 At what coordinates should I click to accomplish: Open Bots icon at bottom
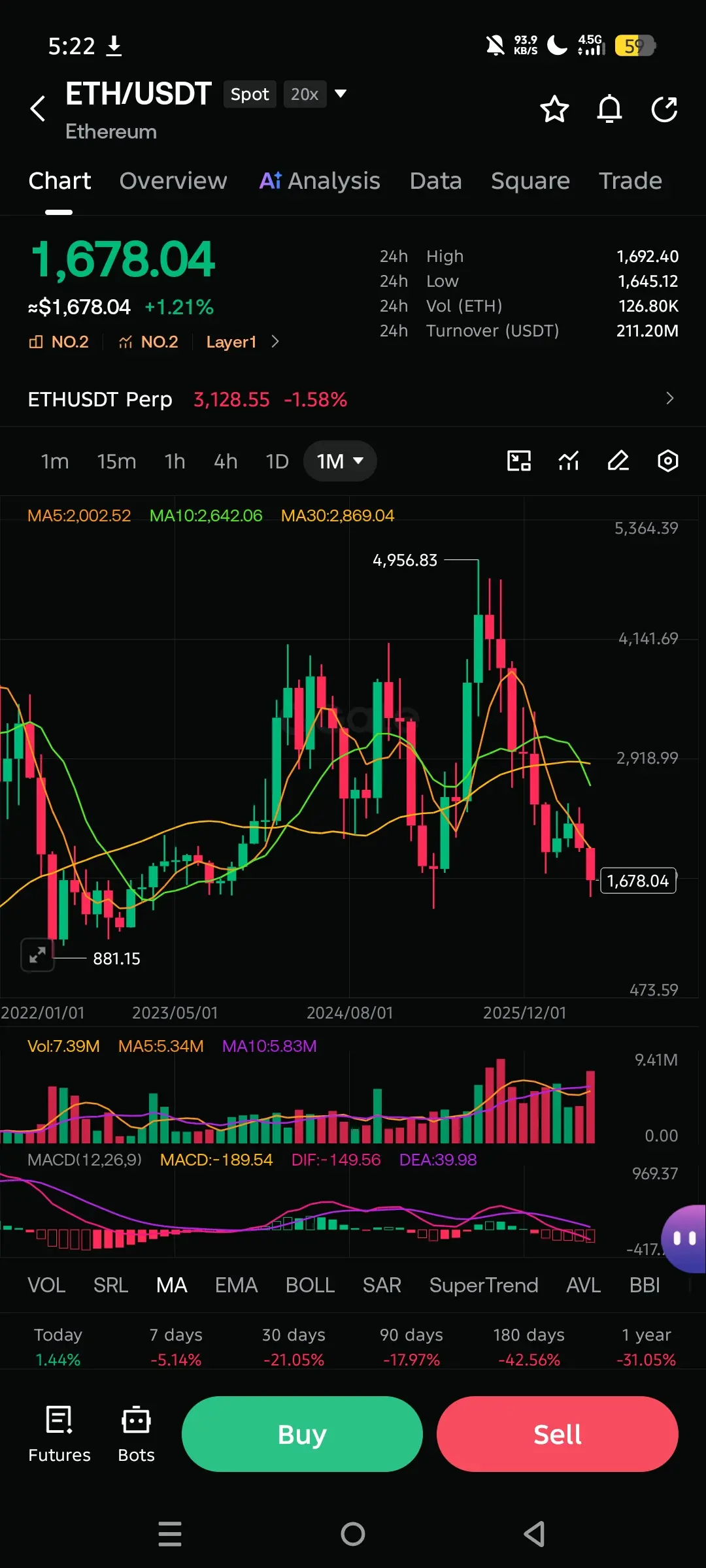[x=136, y=1435]
